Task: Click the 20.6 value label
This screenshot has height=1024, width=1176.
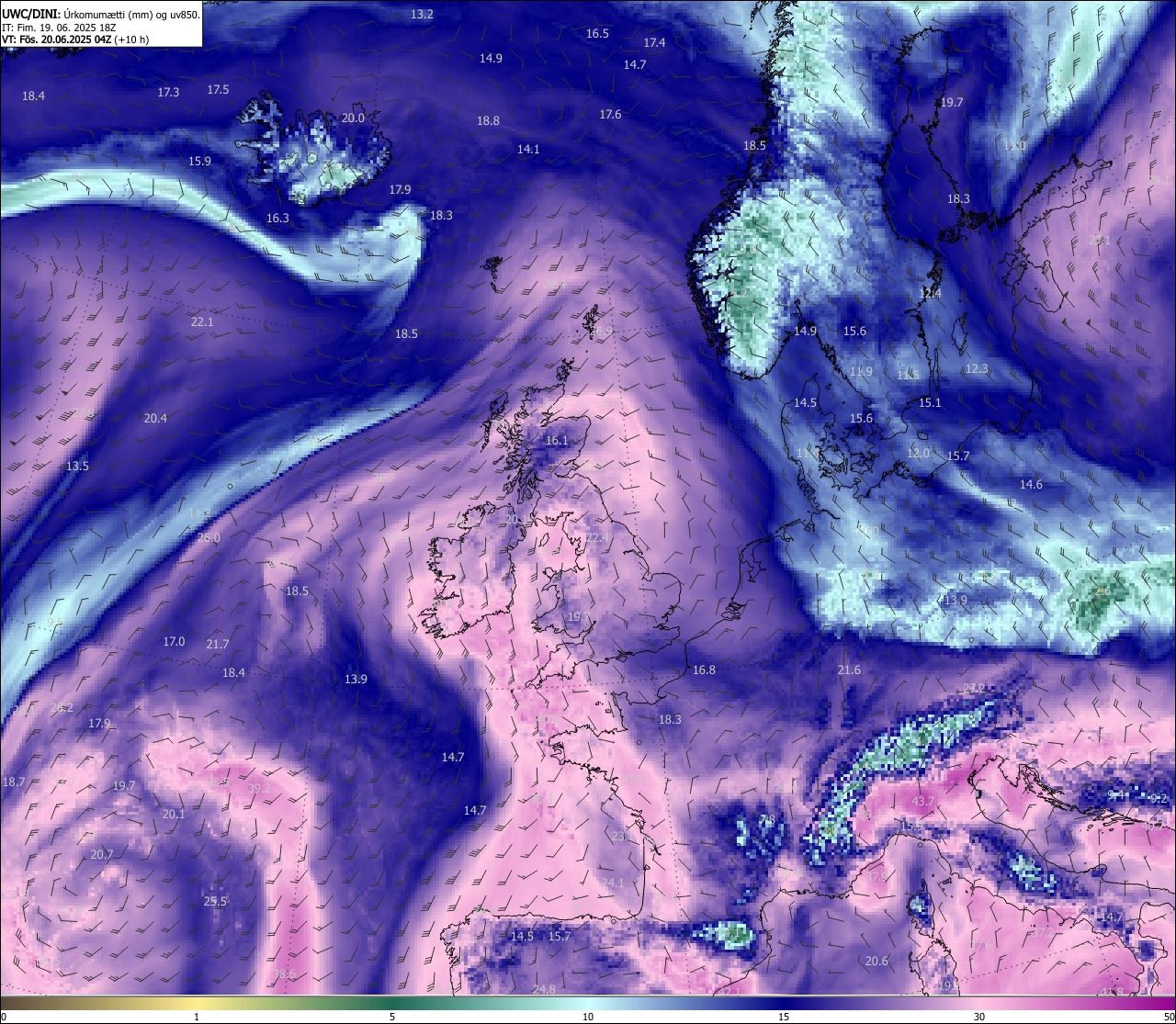Action: click(x=876, y=962)
